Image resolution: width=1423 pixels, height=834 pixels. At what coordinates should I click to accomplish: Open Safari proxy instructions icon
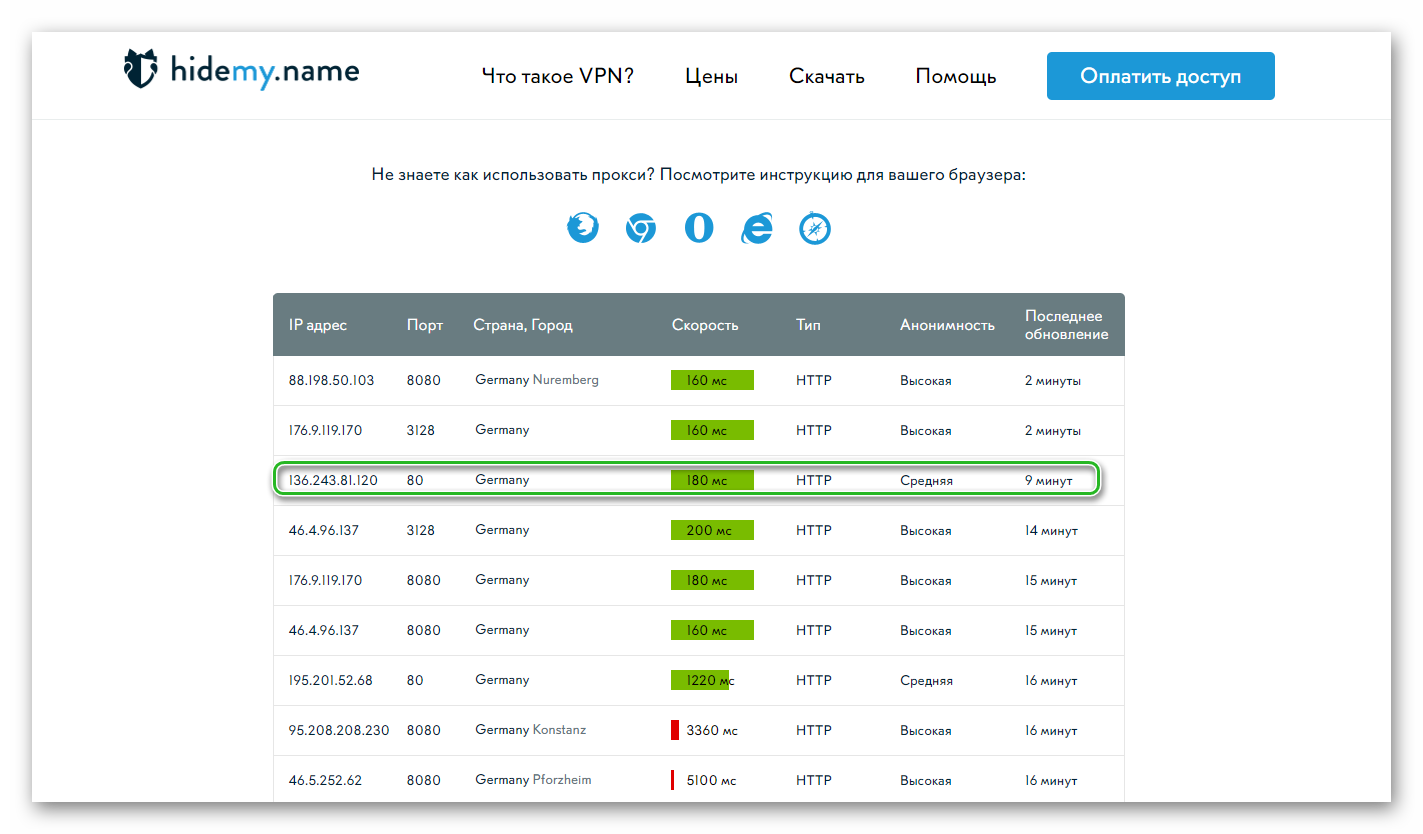point(815,229)
